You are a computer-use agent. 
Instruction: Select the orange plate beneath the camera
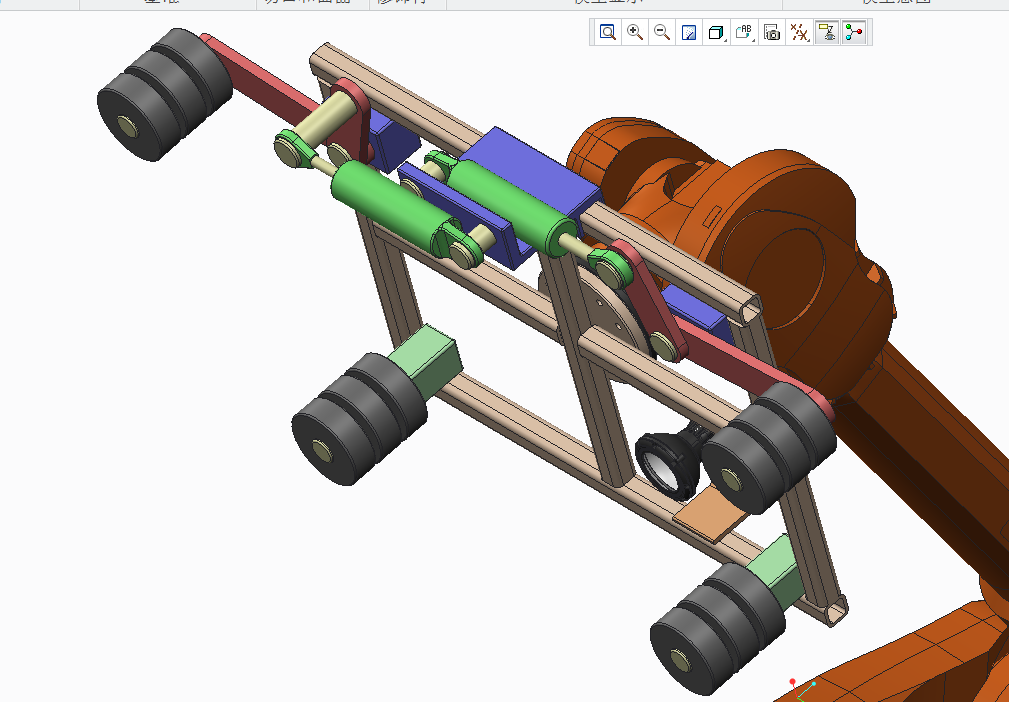pyautogui.click(x=711, y=513)
